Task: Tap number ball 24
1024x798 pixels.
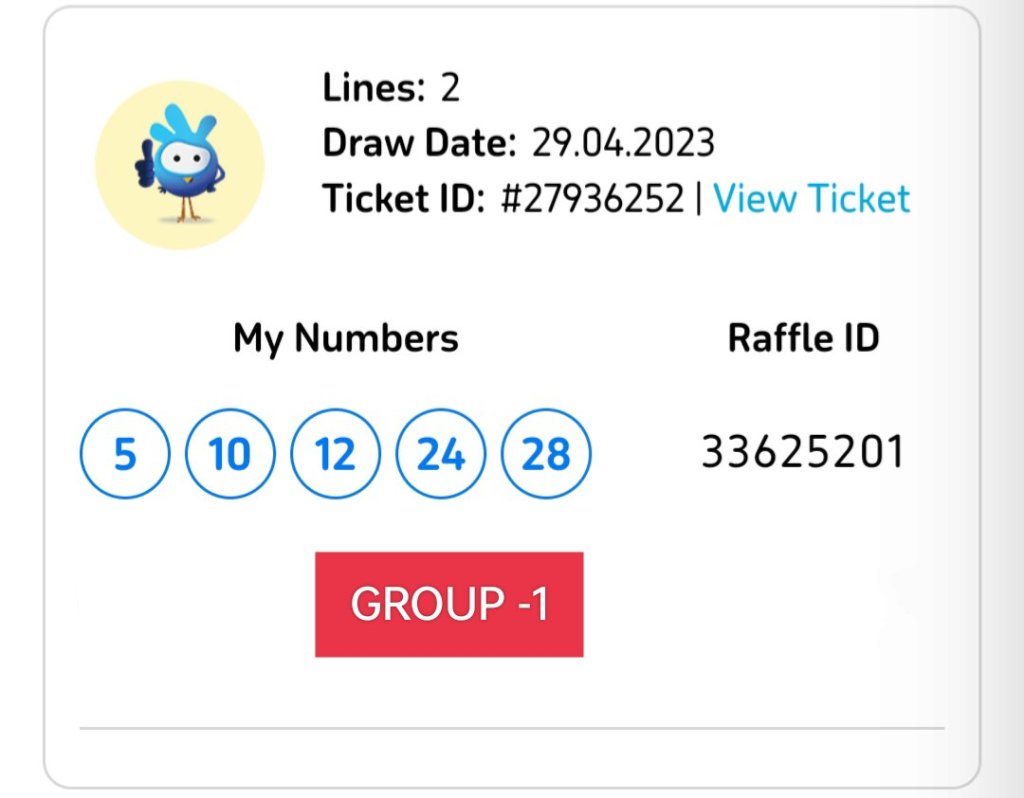Action: (441, 455)
